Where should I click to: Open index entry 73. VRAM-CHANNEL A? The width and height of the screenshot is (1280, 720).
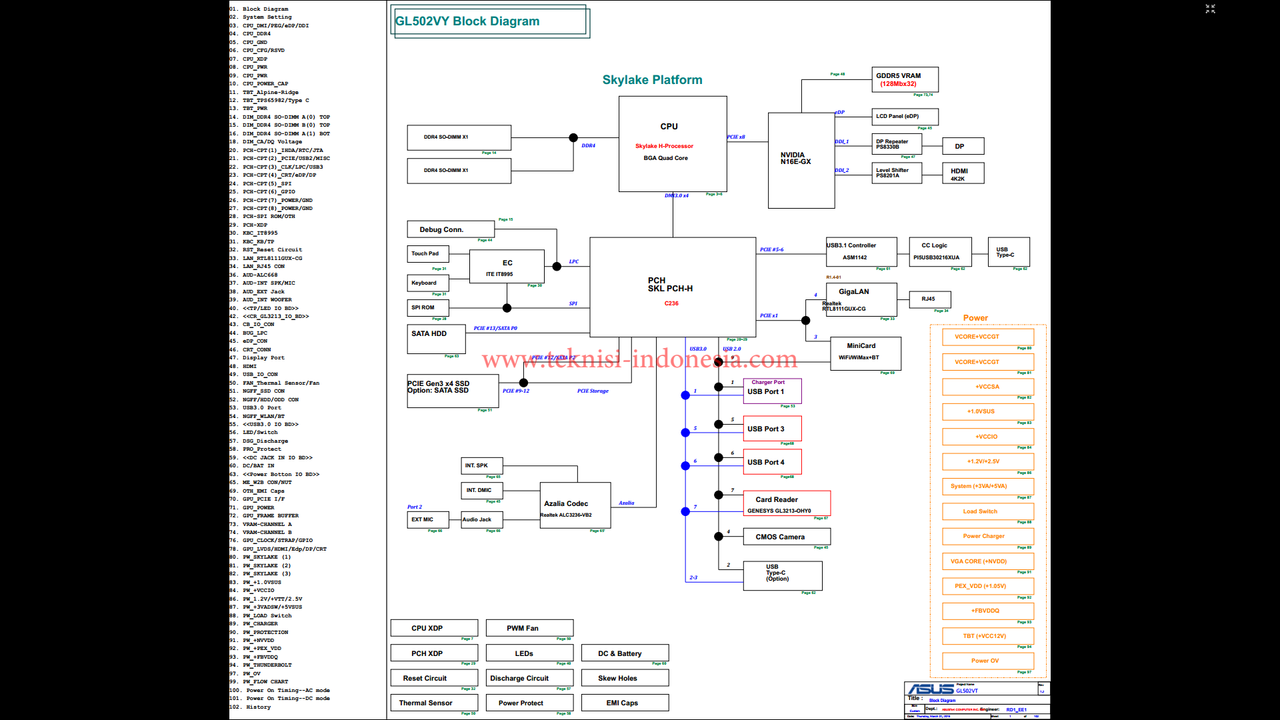(261, 524)
